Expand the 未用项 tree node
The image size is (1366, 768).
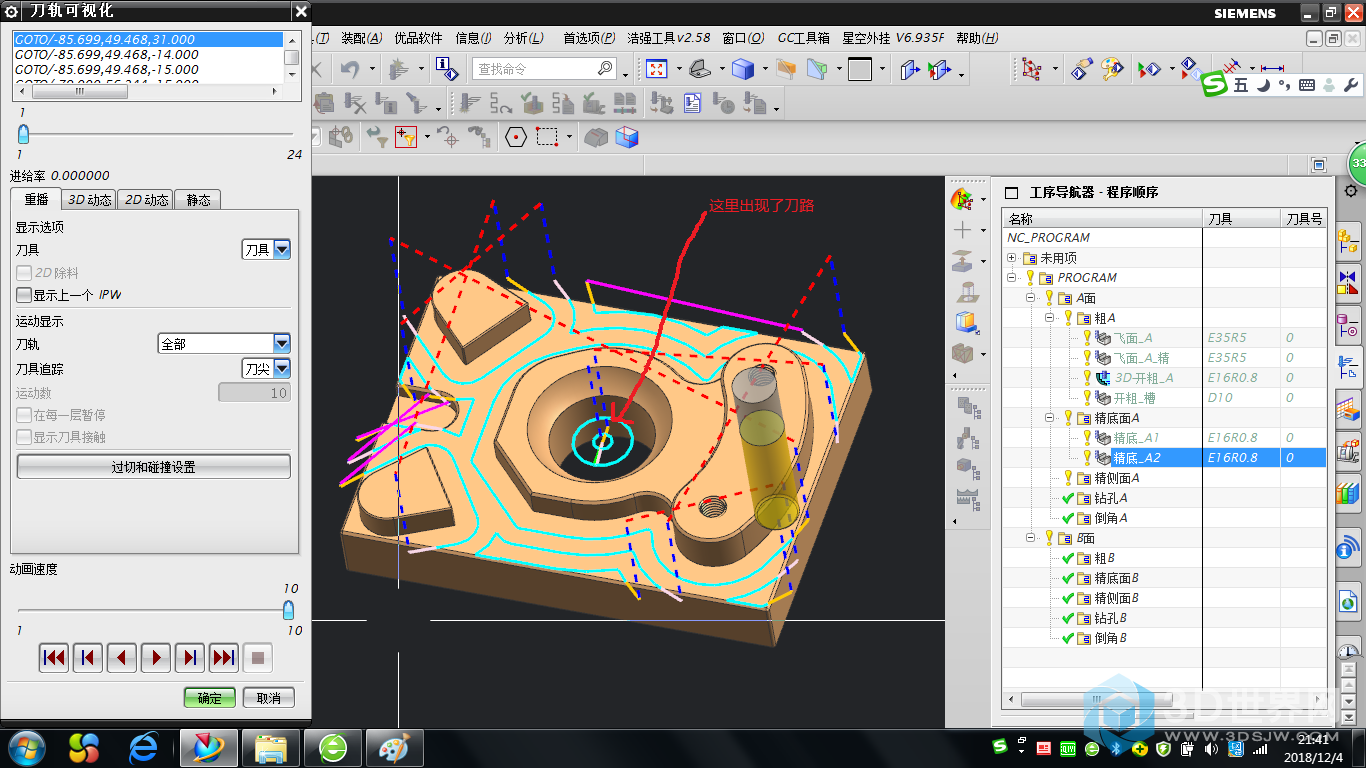(x=1012, y=258)
